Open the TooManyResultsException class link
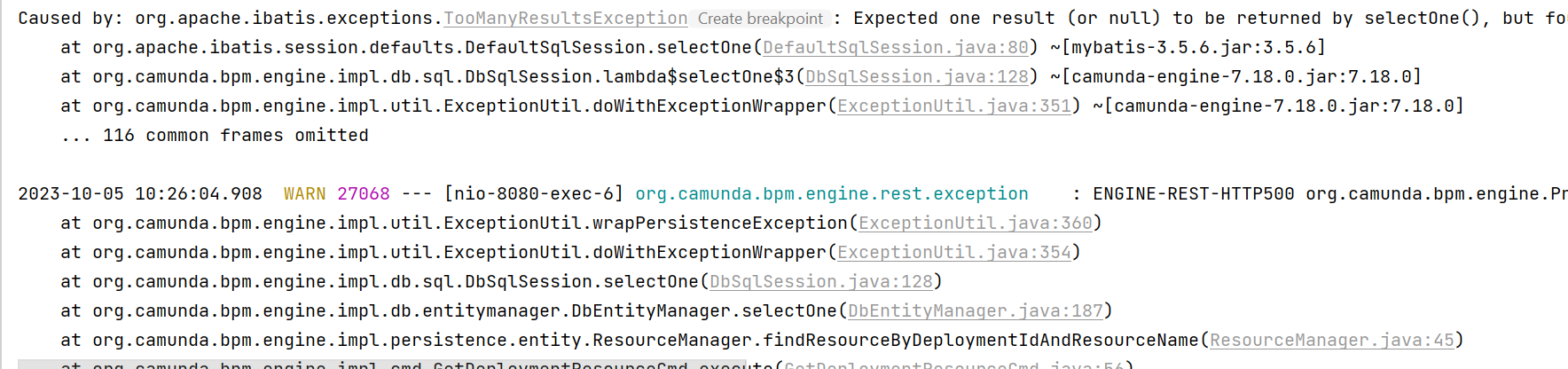 [566, 18]
